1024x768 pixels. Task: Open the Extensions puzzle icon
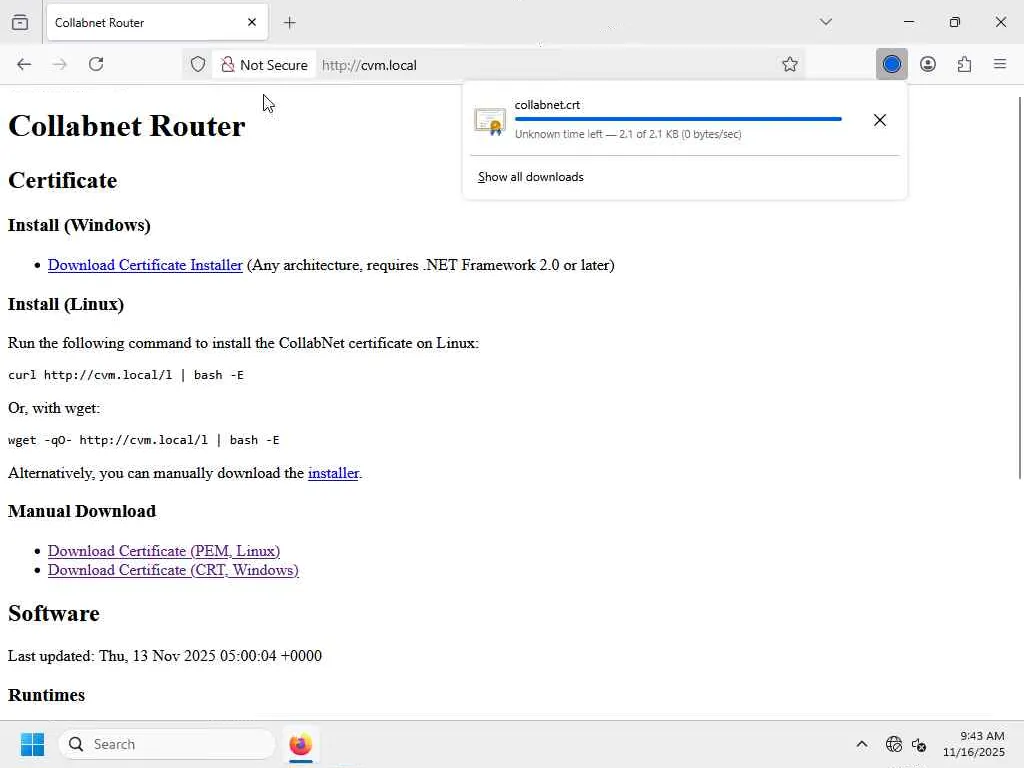tap(964, 64)
